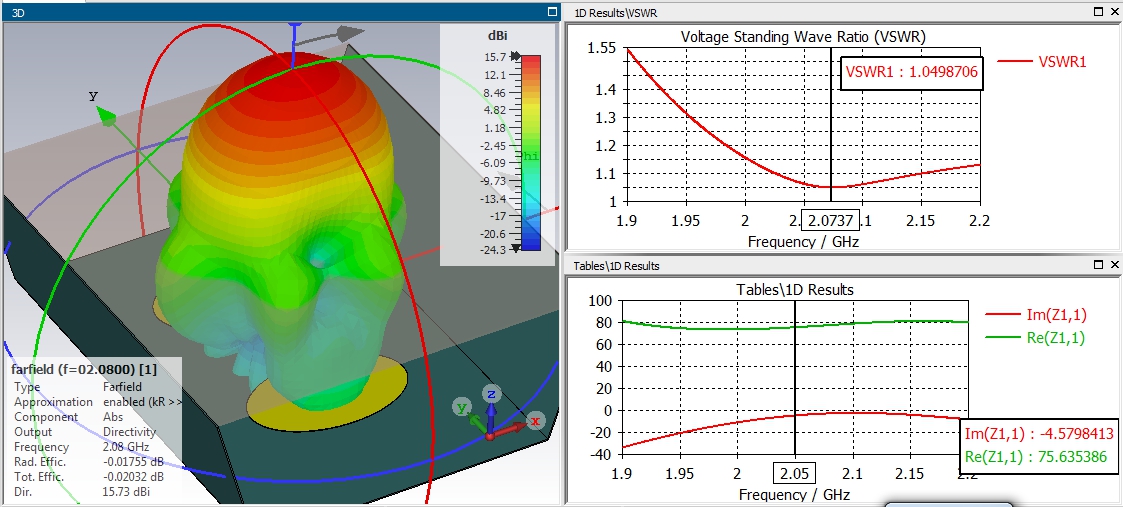Click the Dir. 15.73 dBi value
This screenshot has height=507, width=1123.
coord(126,491)
